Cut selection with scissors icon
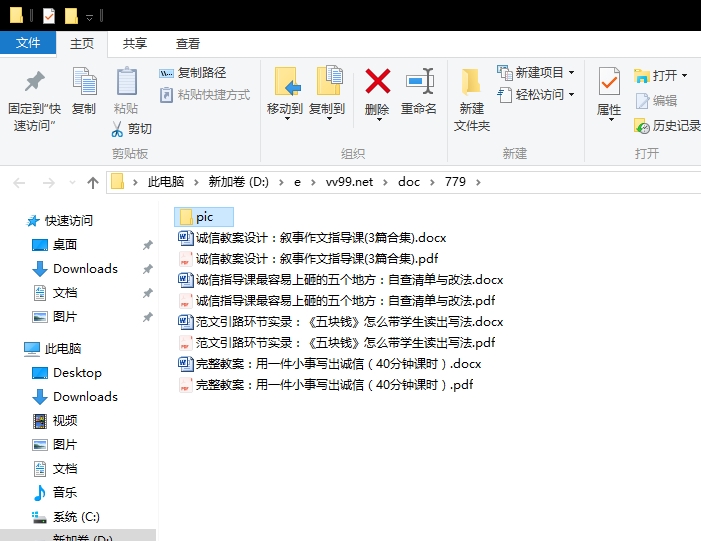 pyautogui.click(x=131, y=129)
